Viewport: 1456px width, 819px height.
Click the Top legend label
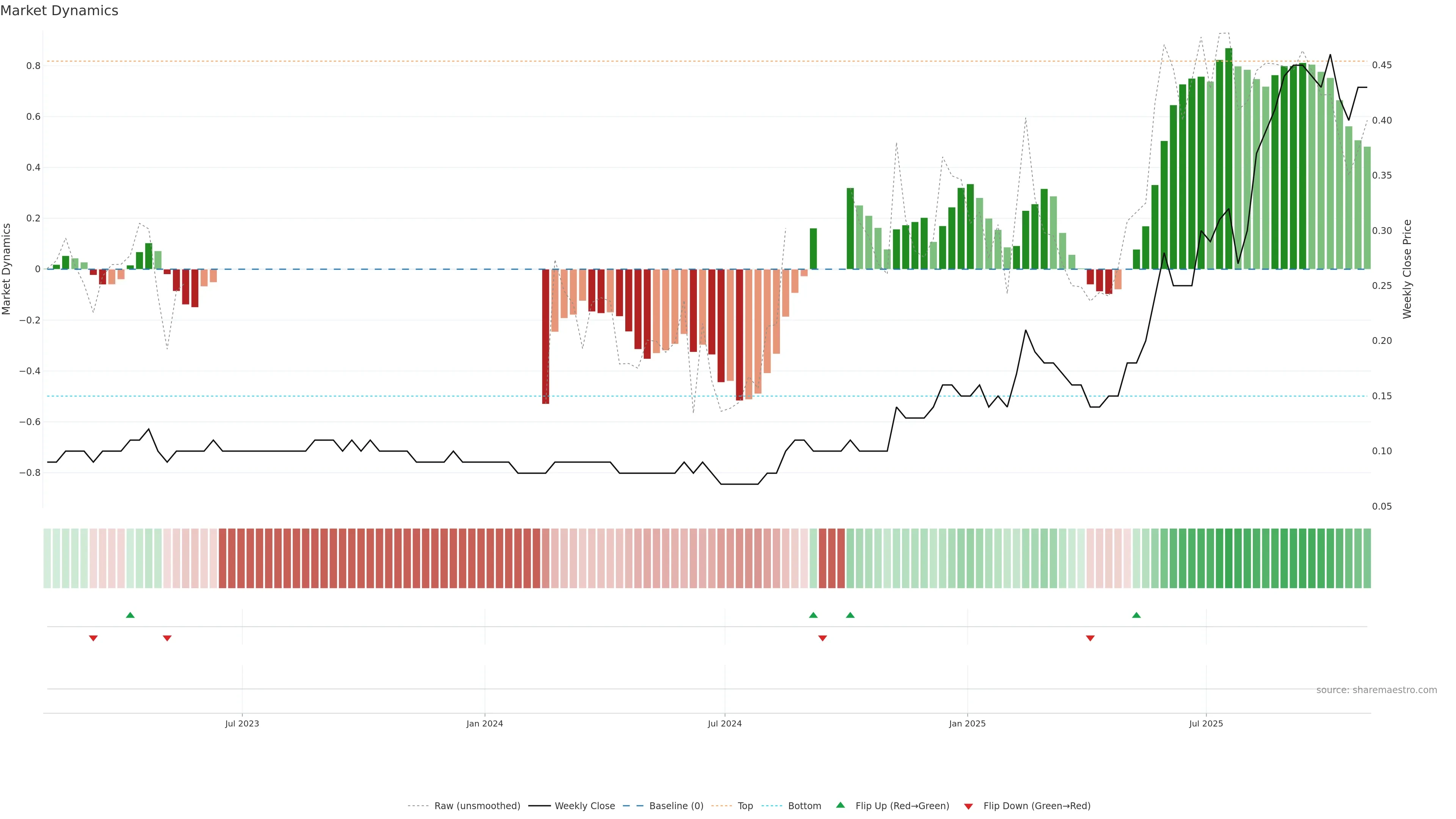point(745,806)
